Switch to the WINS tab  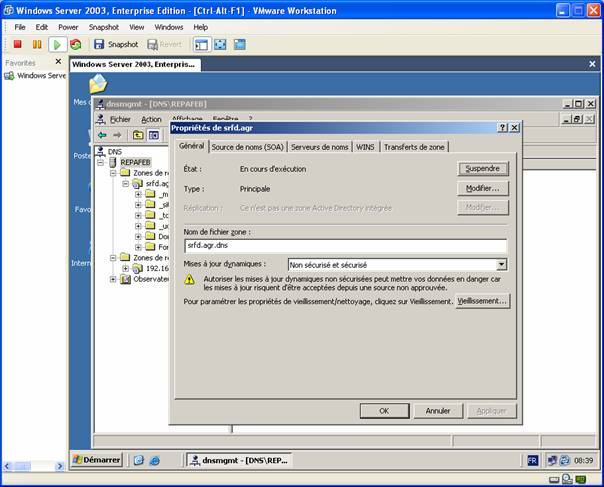pyautogui.click(x=365, y=147)
